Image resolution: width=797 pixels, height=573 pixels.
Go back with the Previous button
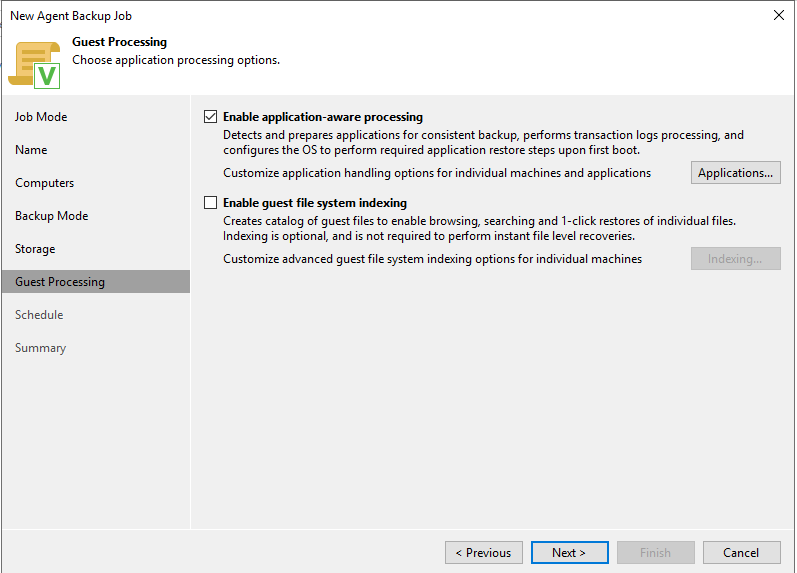(x=483, y=552)
